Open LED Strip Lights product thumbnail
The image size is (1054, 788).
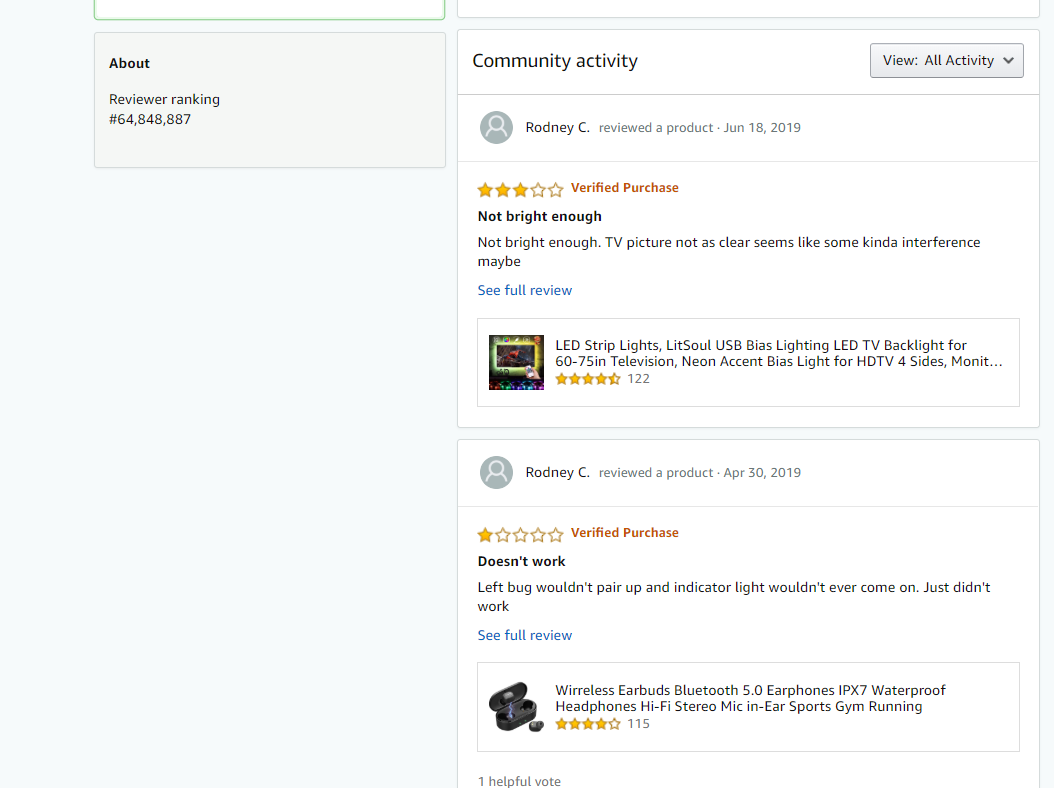tap(516, 362)
